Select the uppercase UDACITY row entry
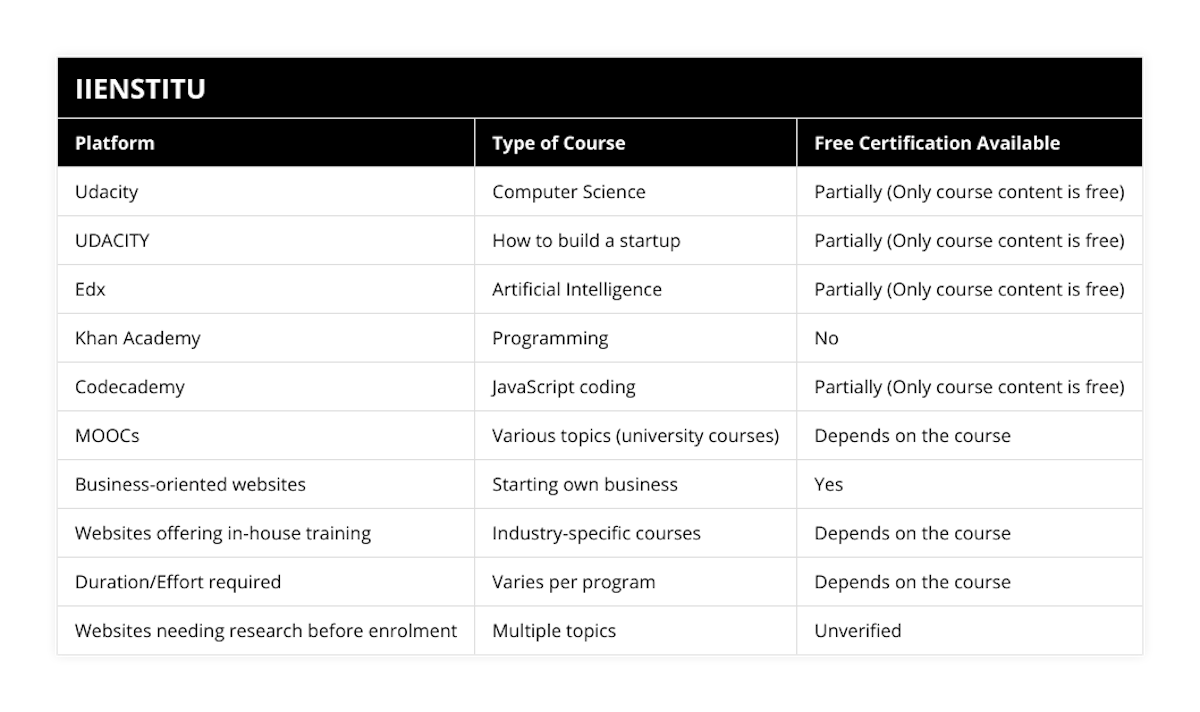Viewport: 1200px width, 712px height. click(112, 241)
